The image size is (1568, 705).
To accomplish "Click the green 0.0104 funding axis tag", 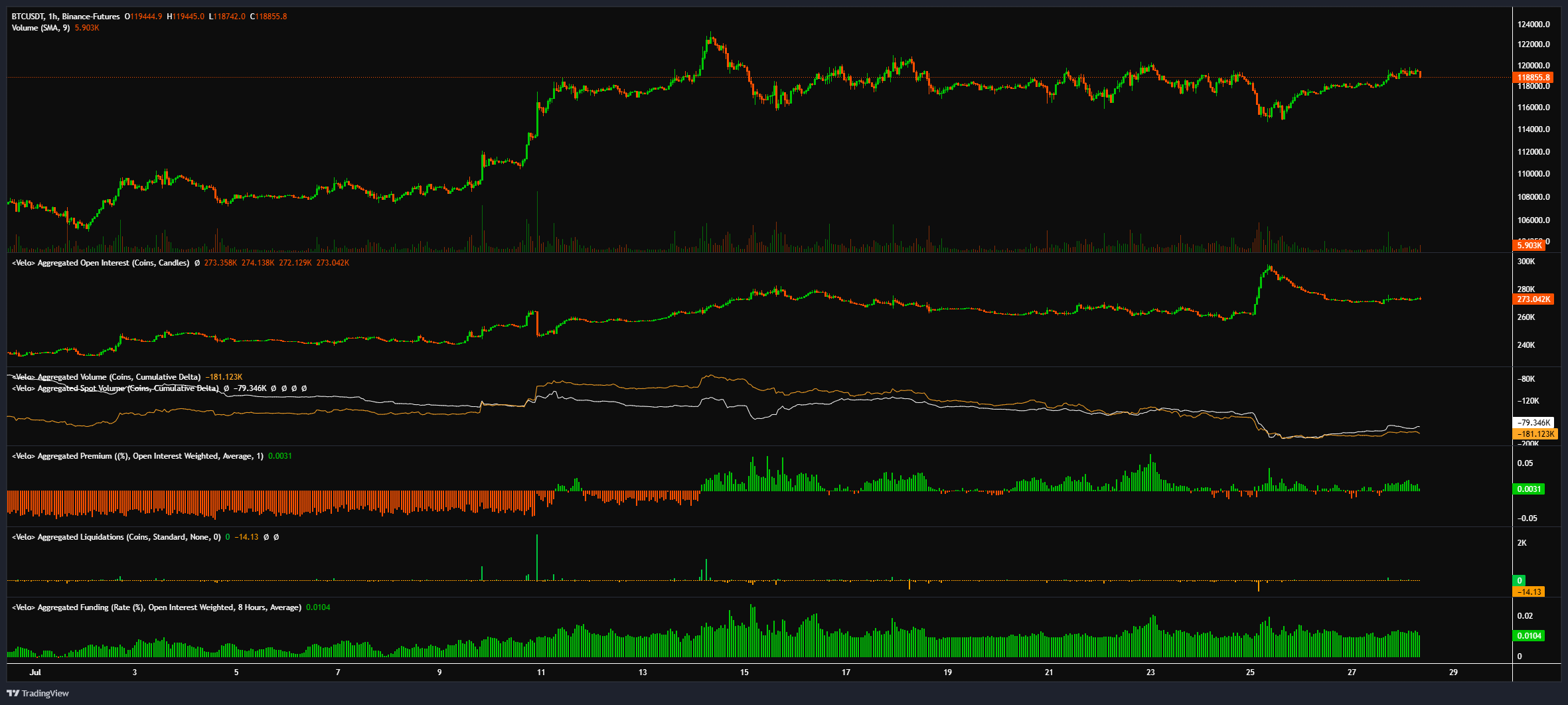I will (1529, 636).
